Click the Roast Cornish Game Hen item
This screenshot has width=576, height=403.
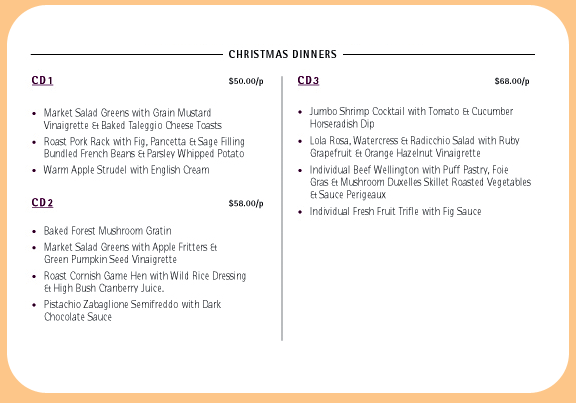tap(145, 282)
